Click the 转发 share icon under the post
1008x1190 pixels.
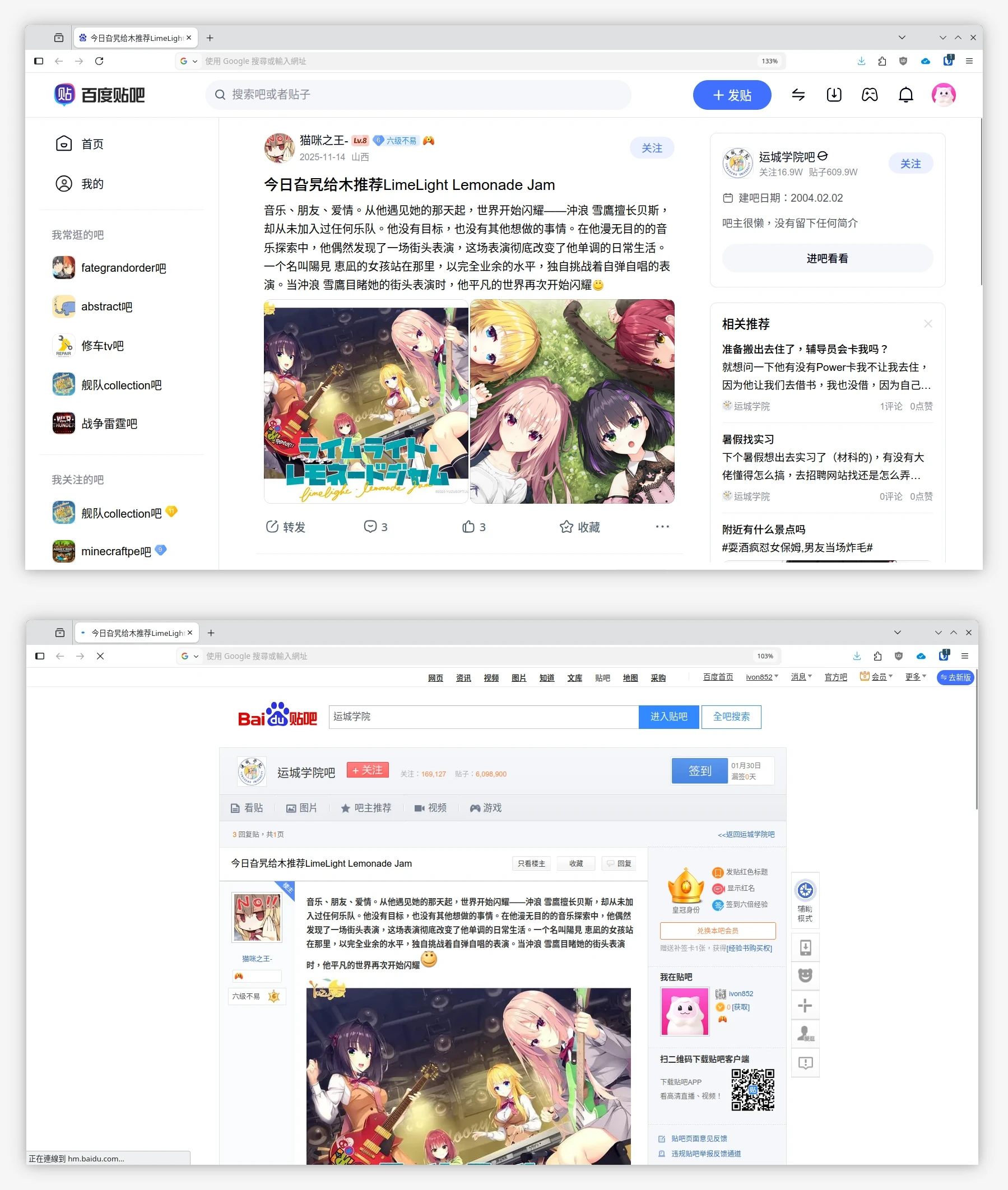(272, 527)
